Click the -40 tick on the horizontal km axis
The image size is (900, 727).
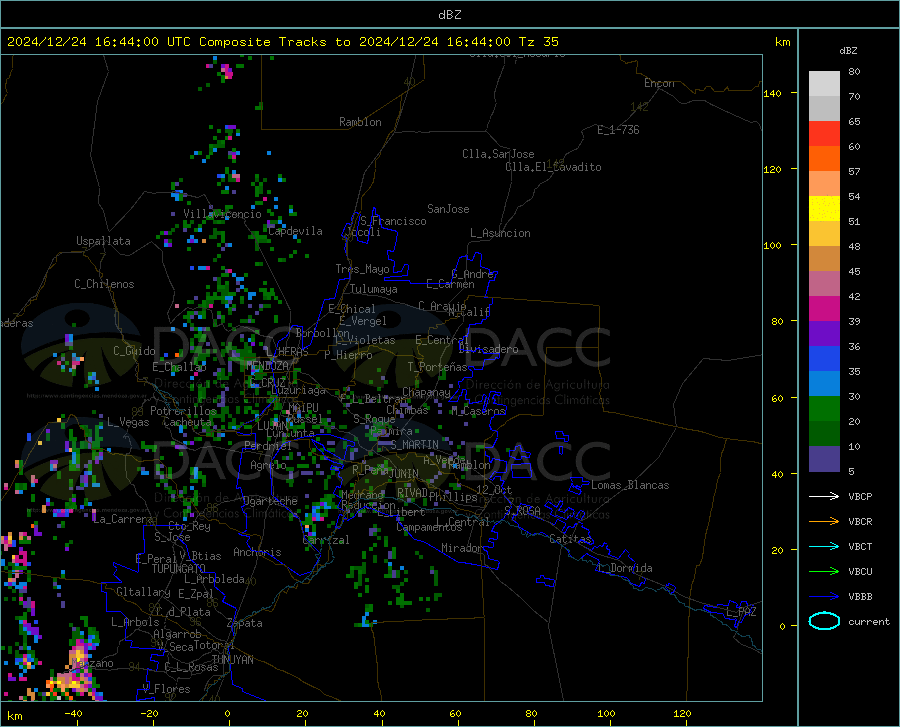[x=73, y=713]
